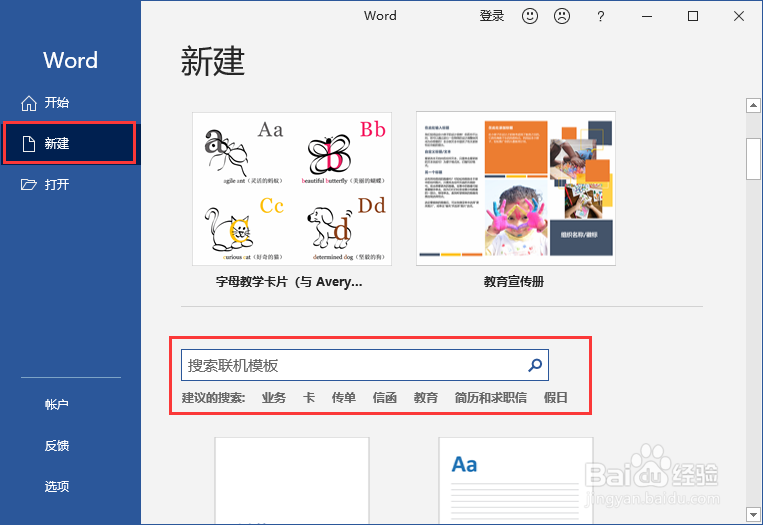Image resolution: width=763 pixels, height=525 pixels.
Task: Click the frowning face feedback icon
Action: pos(562,16)
